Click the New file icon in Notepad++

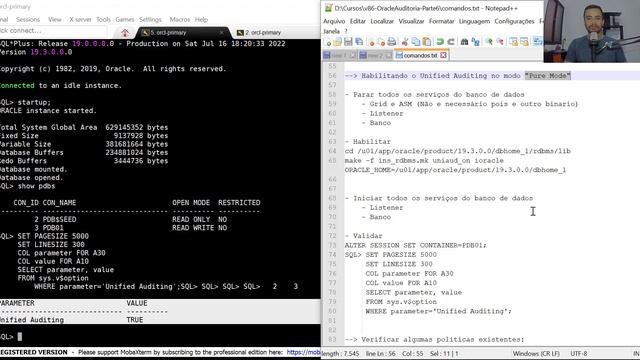[x=328, y=42]
